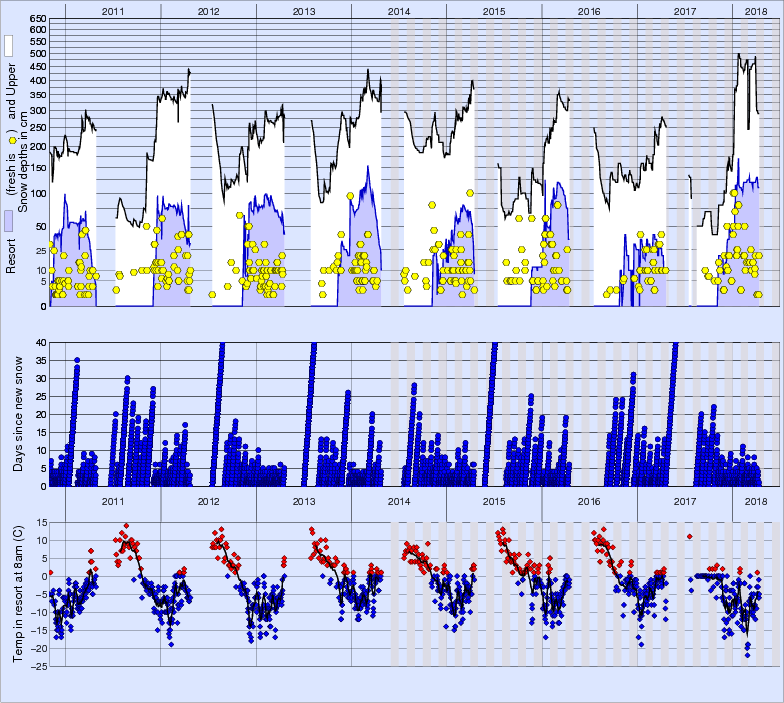Click the lavender Resort snow depth legend box
This screenshot has height=703, width=784.
(8, 222)
